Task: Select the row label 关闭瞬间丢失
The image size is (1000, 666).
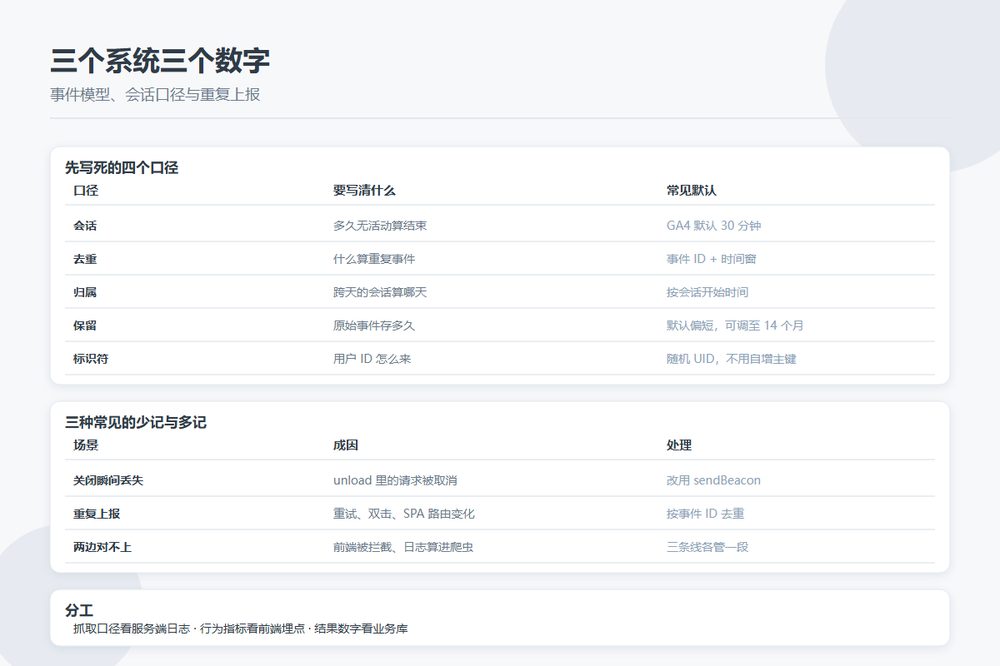Action: (x=108, y=480)
